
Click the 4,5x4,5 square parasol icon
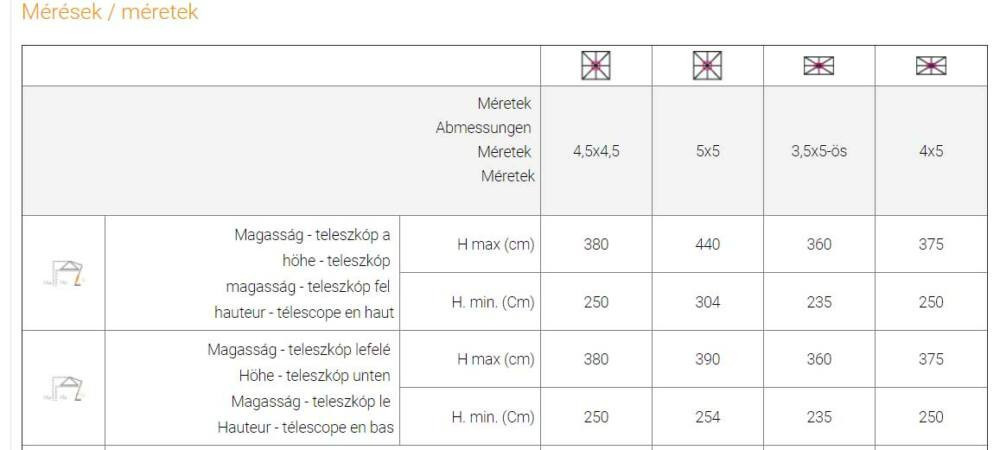(x=596, y=66)
